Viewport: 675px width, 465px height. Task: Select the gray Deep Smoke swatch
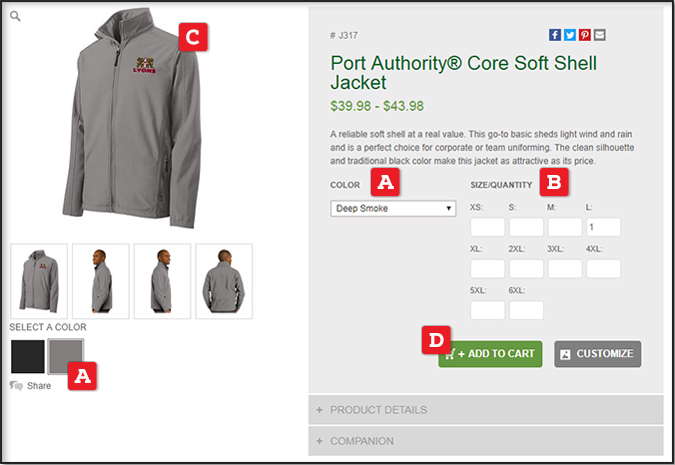click(x=65, y=356)
